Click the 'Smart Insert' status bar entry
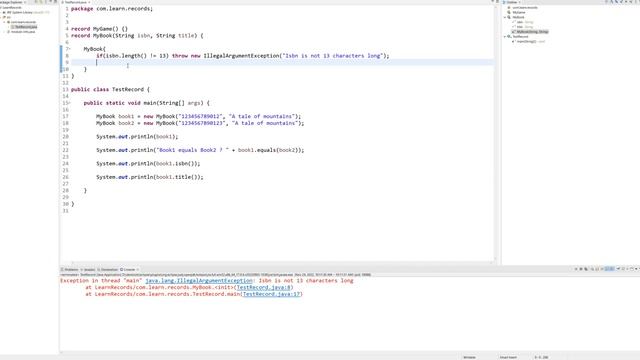Screen dimensions: 640x360 pyautogui.click(x=508, y=358)
